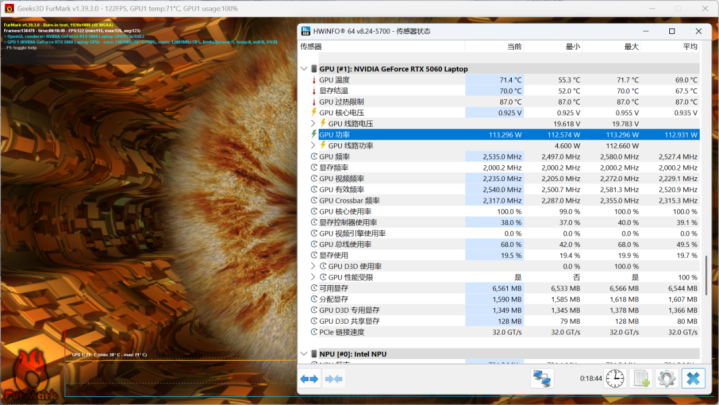Image resolution: width=719 pixels, height=405 pixels.
Task: Select the GPU 功率 row
Action: pyautogui.click(x=509, y=134)
